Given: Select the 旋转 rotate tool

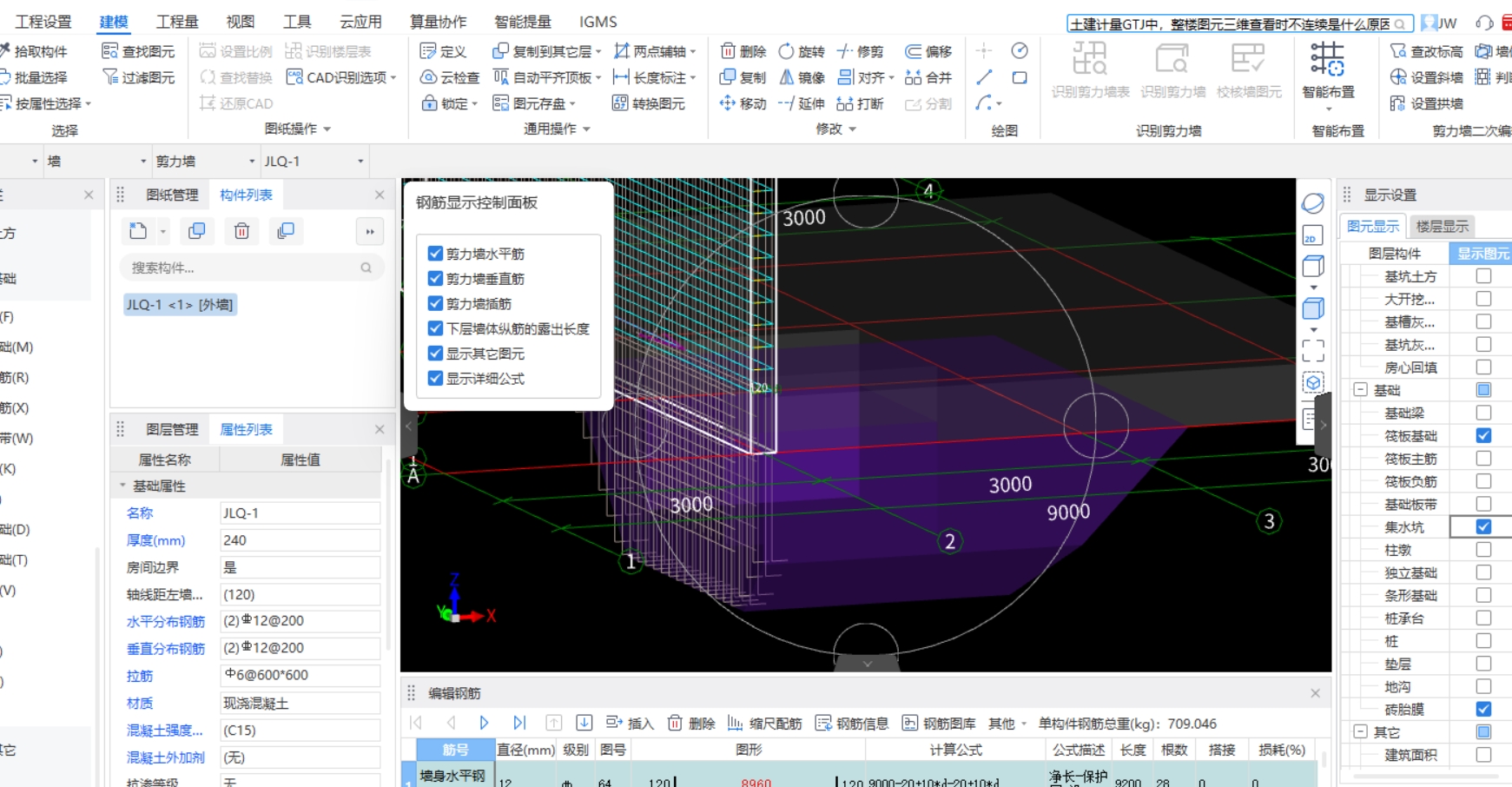Looking at the screenshot, I should [x=802, y=51].
